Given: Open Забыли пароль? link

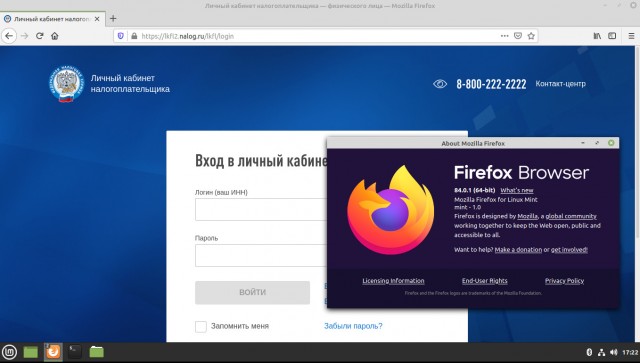Looking at the screenshot, I should pos(353,326).
